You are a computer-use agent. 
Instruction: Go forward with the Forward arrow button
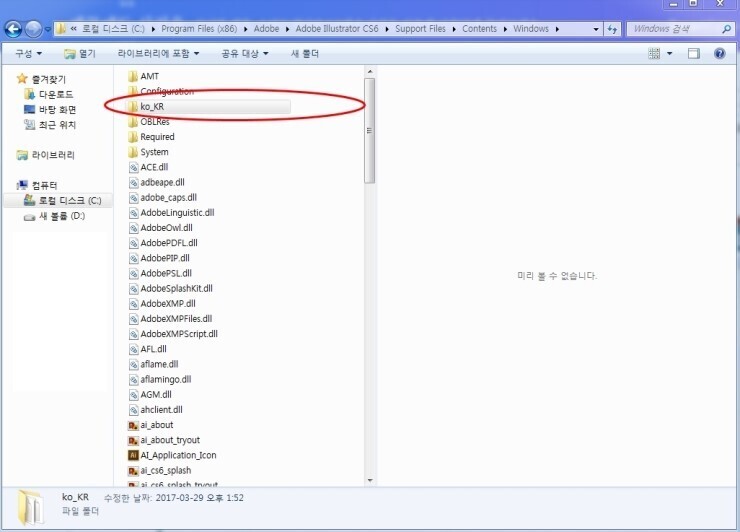34,29
